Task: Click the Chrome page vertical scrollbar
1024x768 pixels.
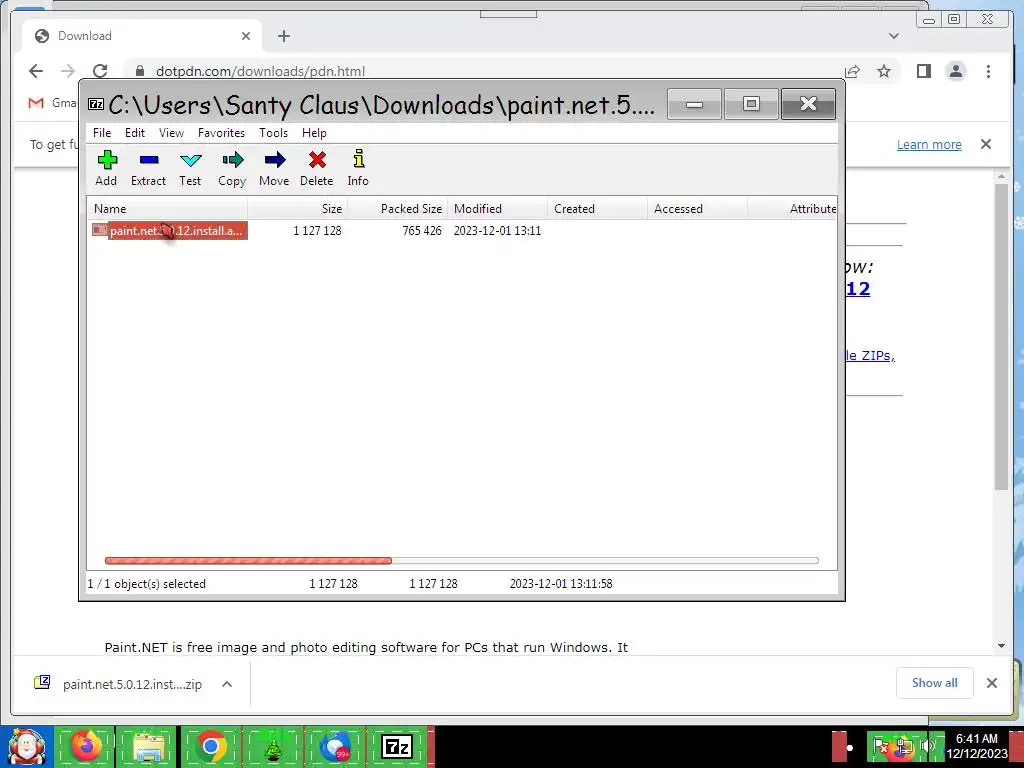Action: [x=1001, y=336]
